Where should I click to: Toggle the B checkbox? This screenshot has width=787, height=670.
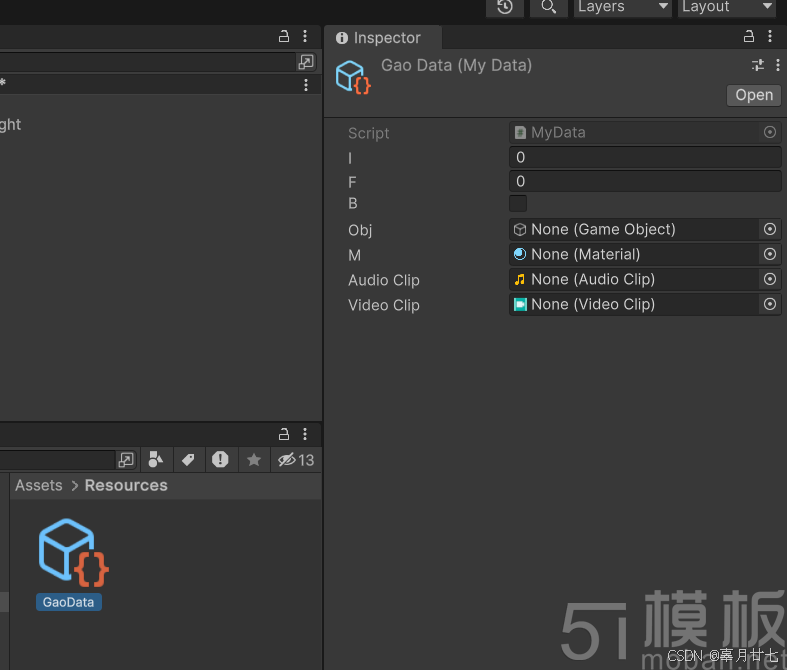pyautogui.click(x=518, y=204)
